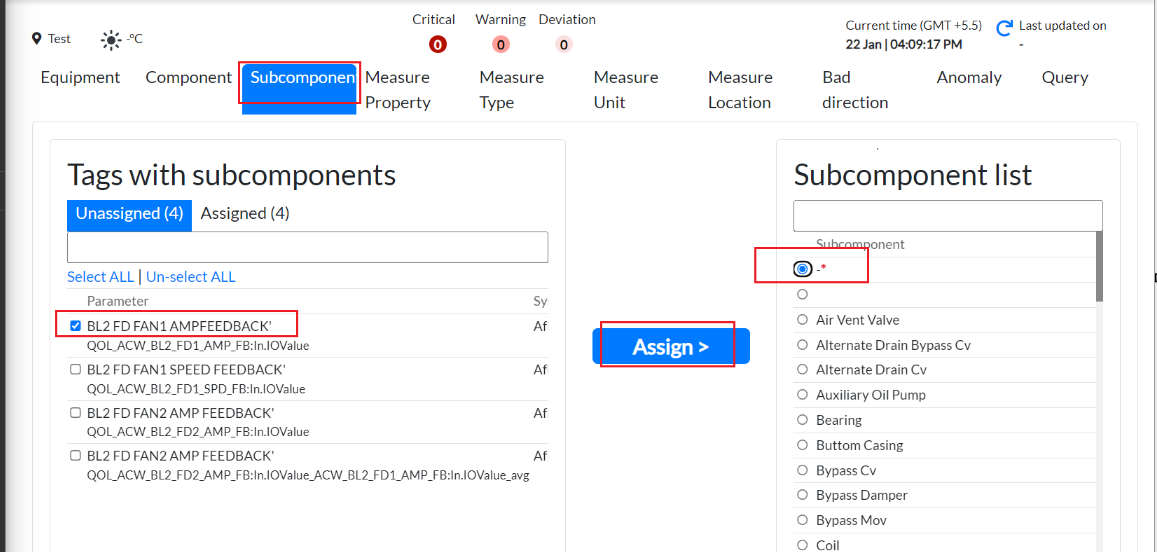Show the Assigned (4) tags tab

245,213
